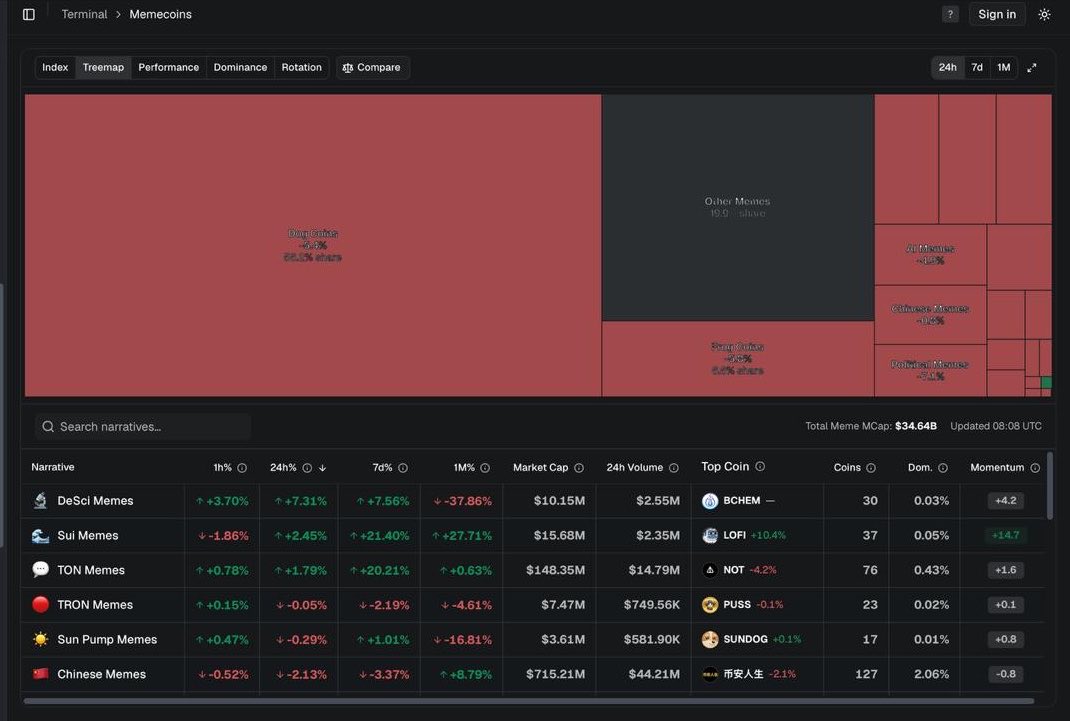
Task: Click the Updated 08:08 UTC timestamp
Action: pos(996,426)
